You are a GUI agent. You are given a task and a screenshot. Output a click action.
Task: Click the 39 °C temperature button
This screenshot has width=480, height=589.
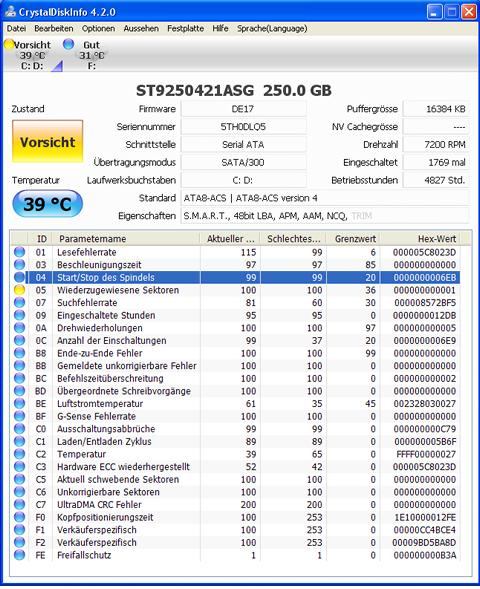tap(48, 204)
